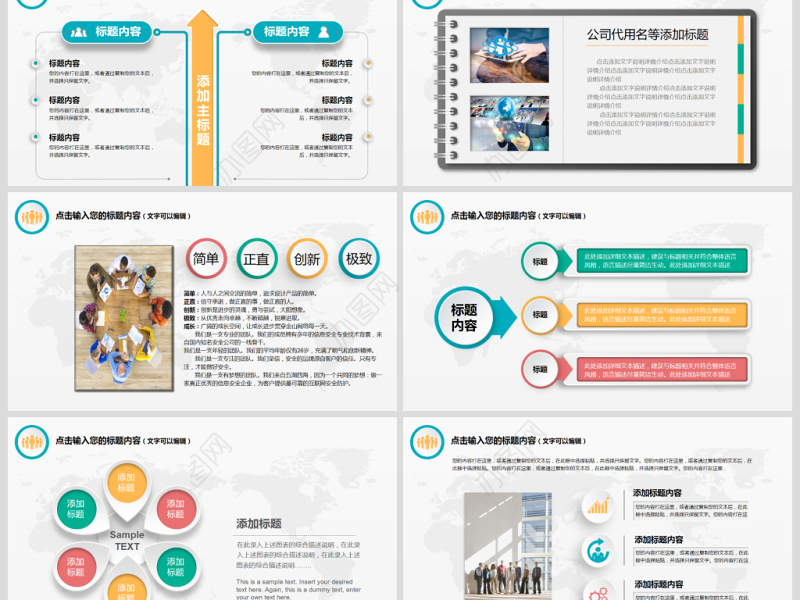Screen dimensions: 800x600
Task: Select the teal people header icon on the 标题内容 diagram slide
Action: (426, 216)
